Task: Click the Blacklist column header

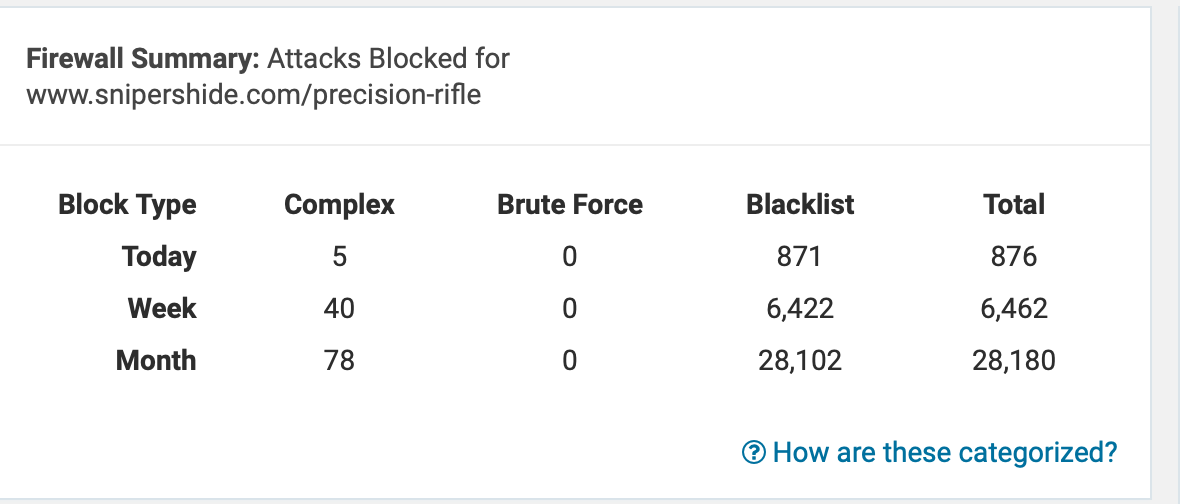Action: (800, 205)
